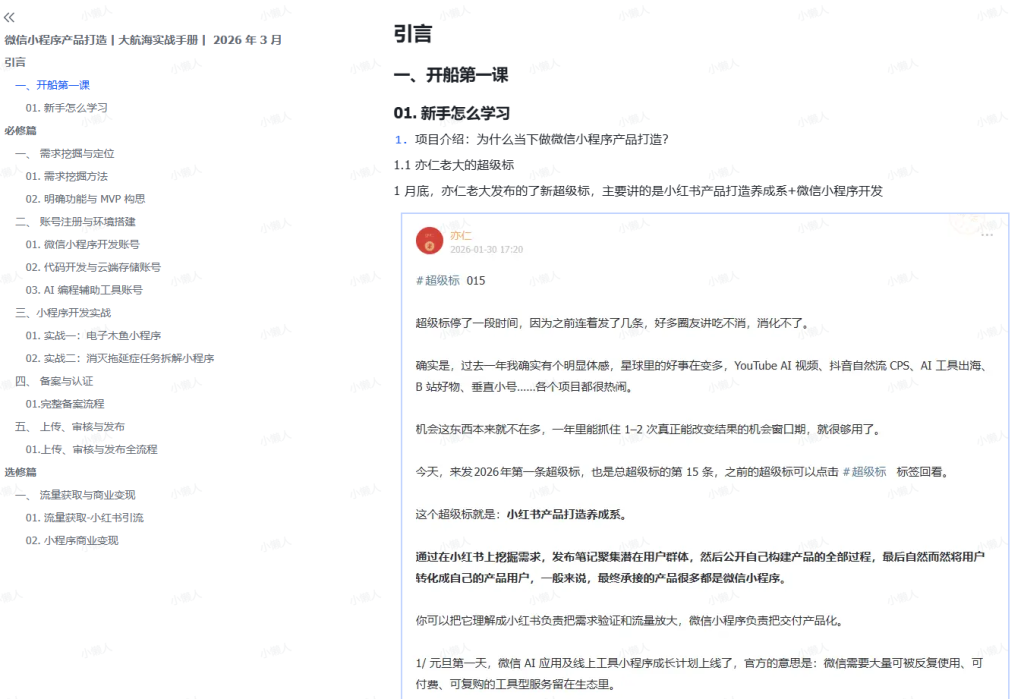The height and width of the screenshot is (699, 1024).
Task: Click the paragraph starting 你可以把它理解成小红书
Action: pos(630,621)
